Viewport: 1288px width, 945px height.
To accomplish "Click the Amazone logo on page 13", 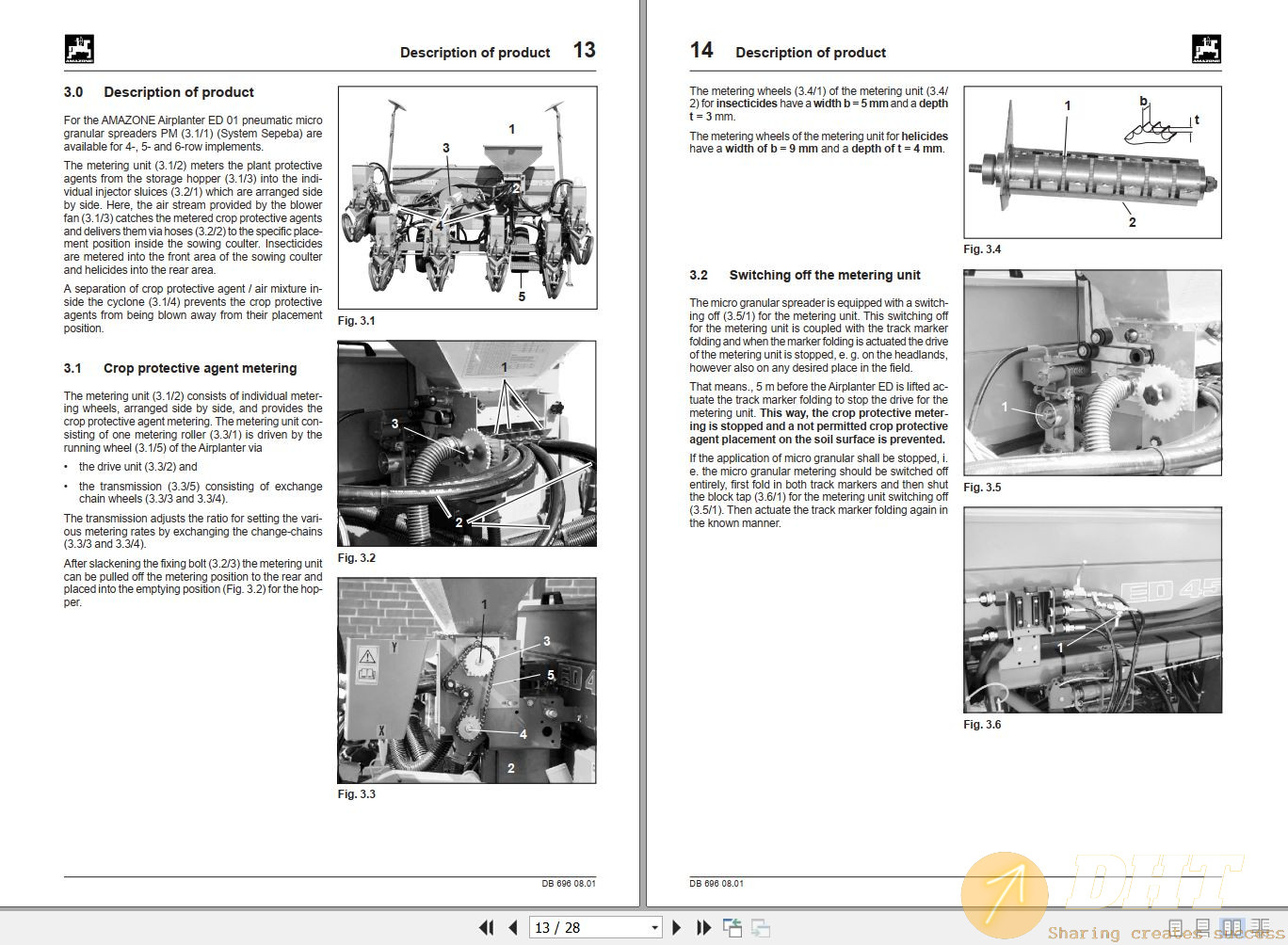I will 79,49.
